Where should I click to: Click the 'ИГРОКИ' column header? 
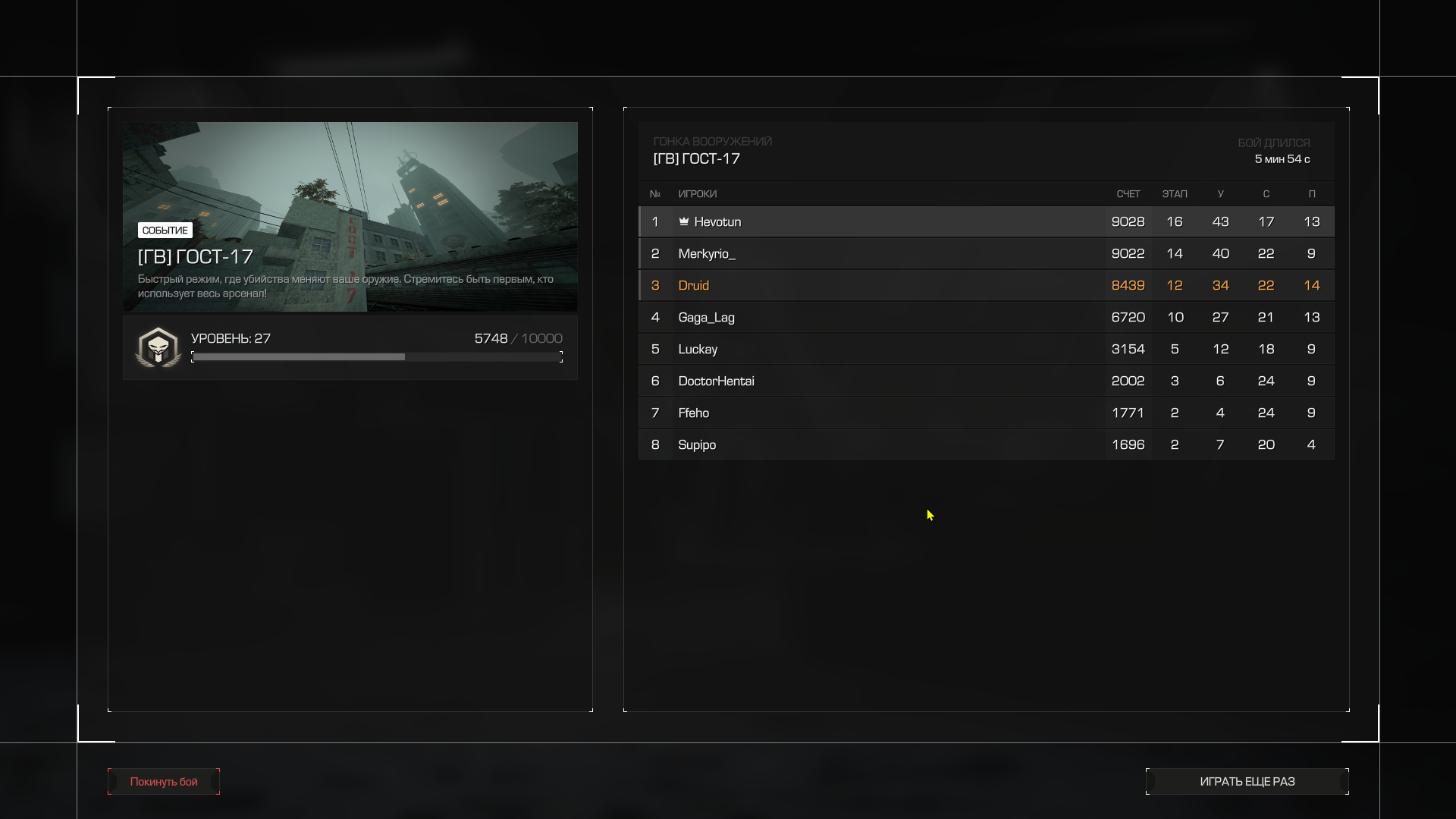[698, 194]
